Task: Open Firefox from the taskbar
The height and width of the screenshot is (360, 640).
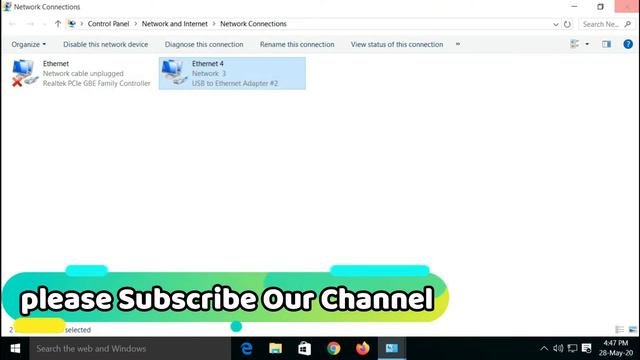Action: click(x=362, y=349)
